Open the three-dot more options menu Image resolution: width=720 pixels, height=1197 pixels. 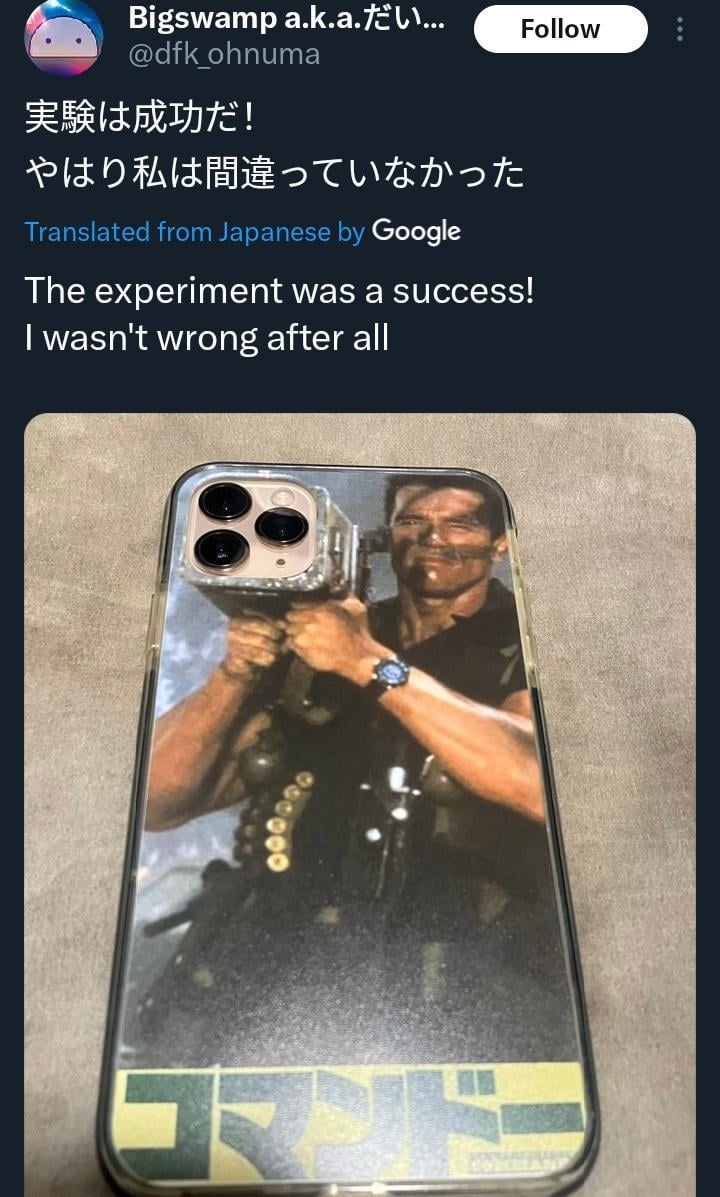tap(680, 30)
